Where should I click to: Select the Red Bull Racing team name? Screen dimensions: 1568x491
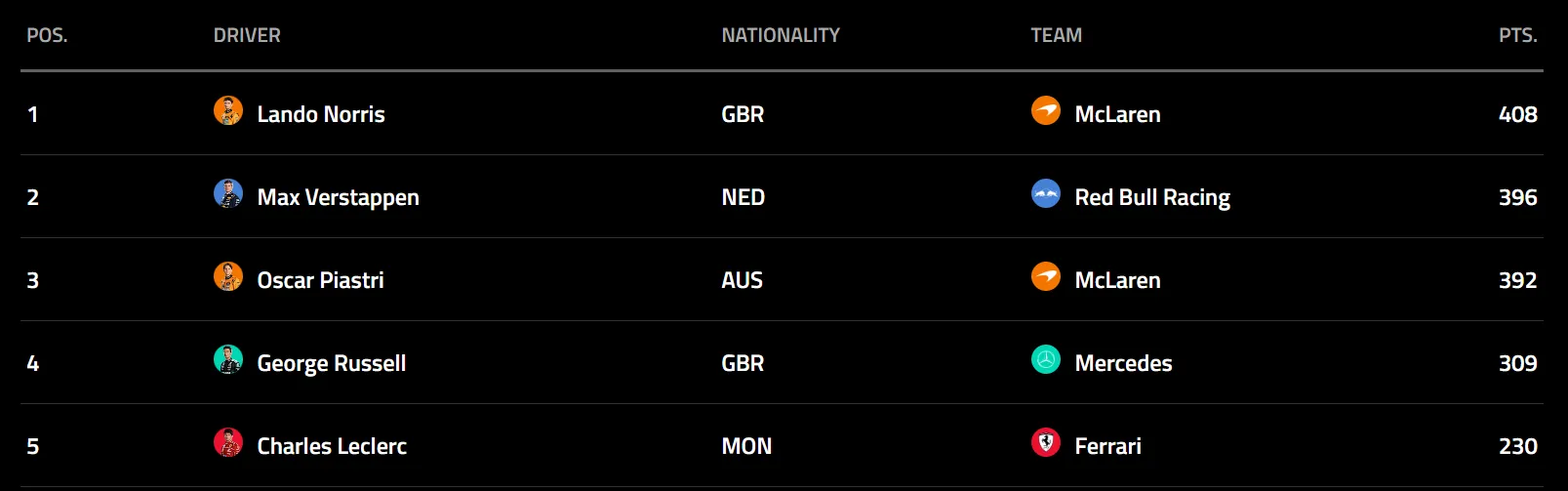coord(1152,197)
